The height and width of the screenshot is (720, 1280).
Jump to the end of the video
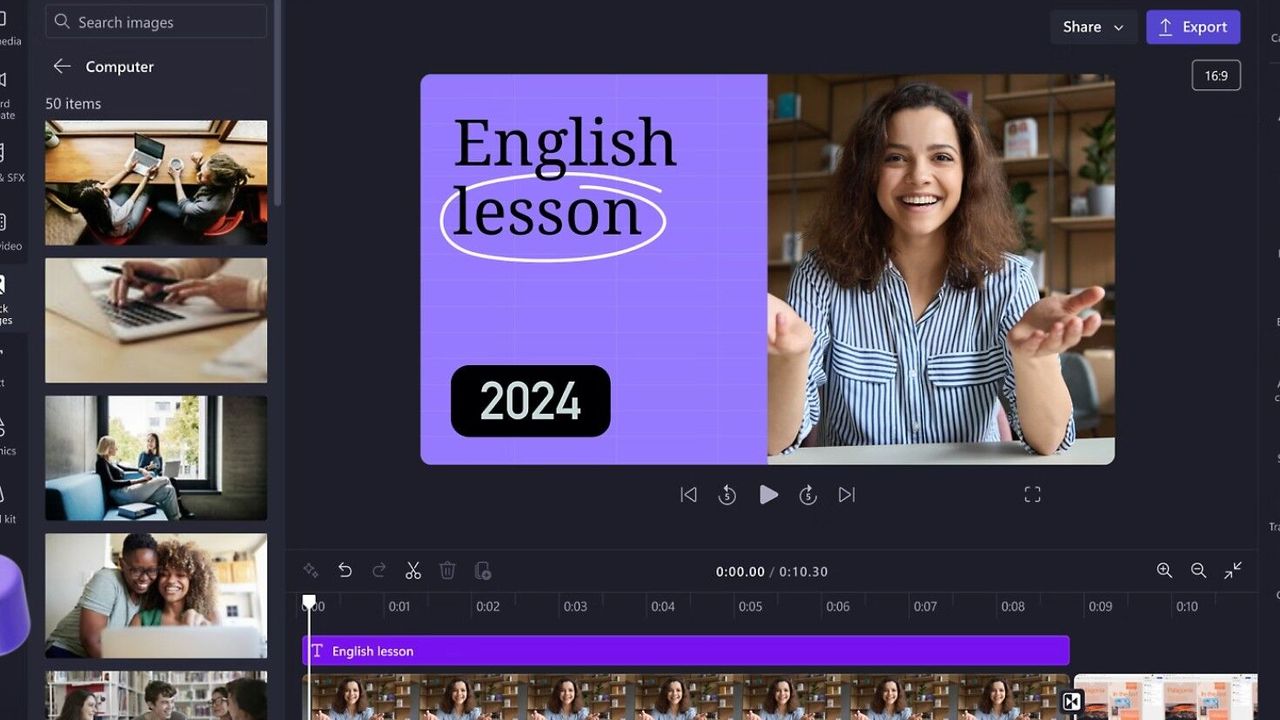(847, 495)
